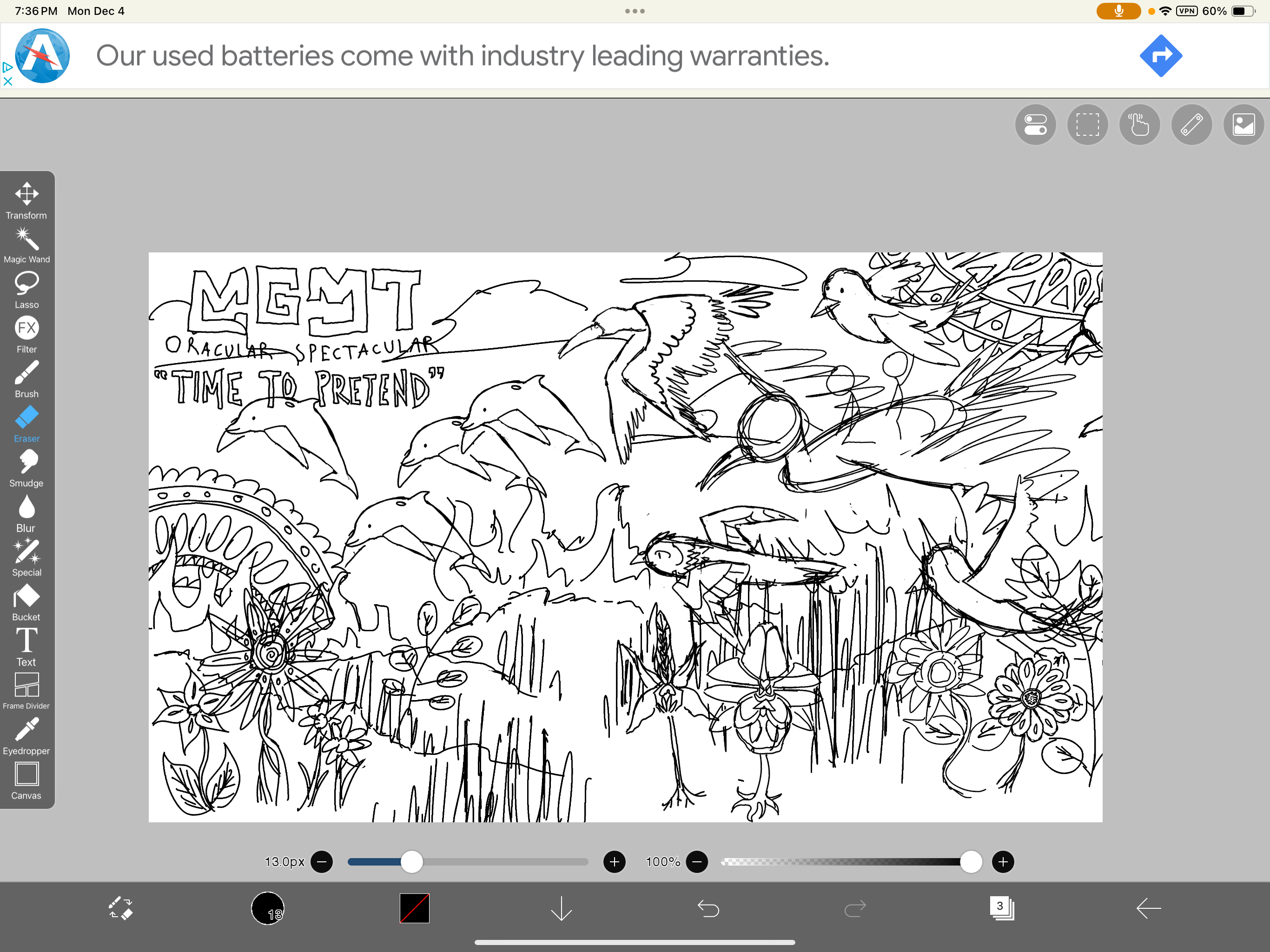Select the Special tool

coord(26,558)
